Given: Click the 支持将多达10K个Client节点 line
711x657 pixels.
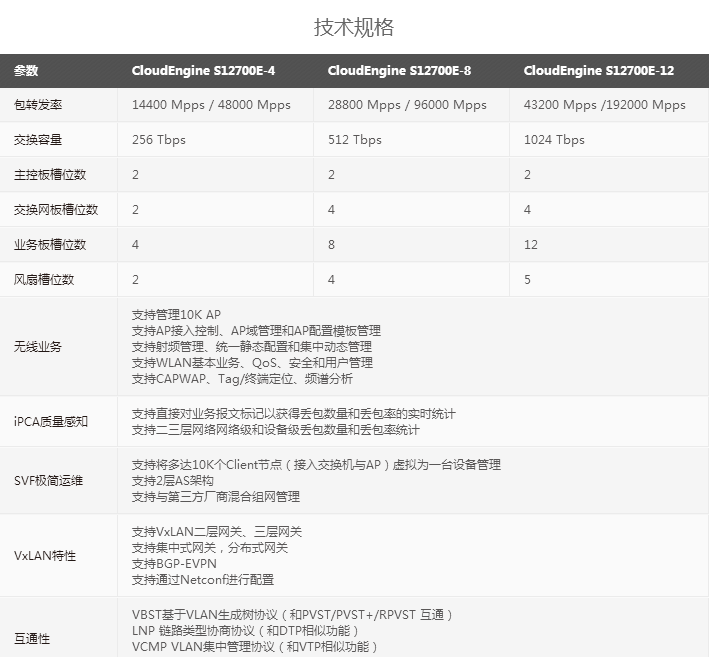Looking at the screenshot, I should tap(316, 464).
